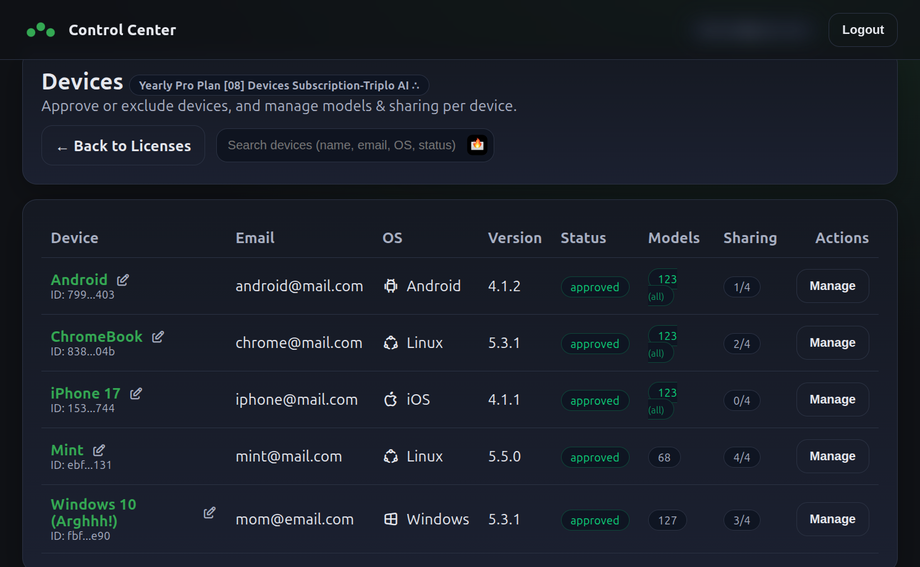Click the icon inside the search box
Viewport: 920px width, 567px height.
click(477, 145)
